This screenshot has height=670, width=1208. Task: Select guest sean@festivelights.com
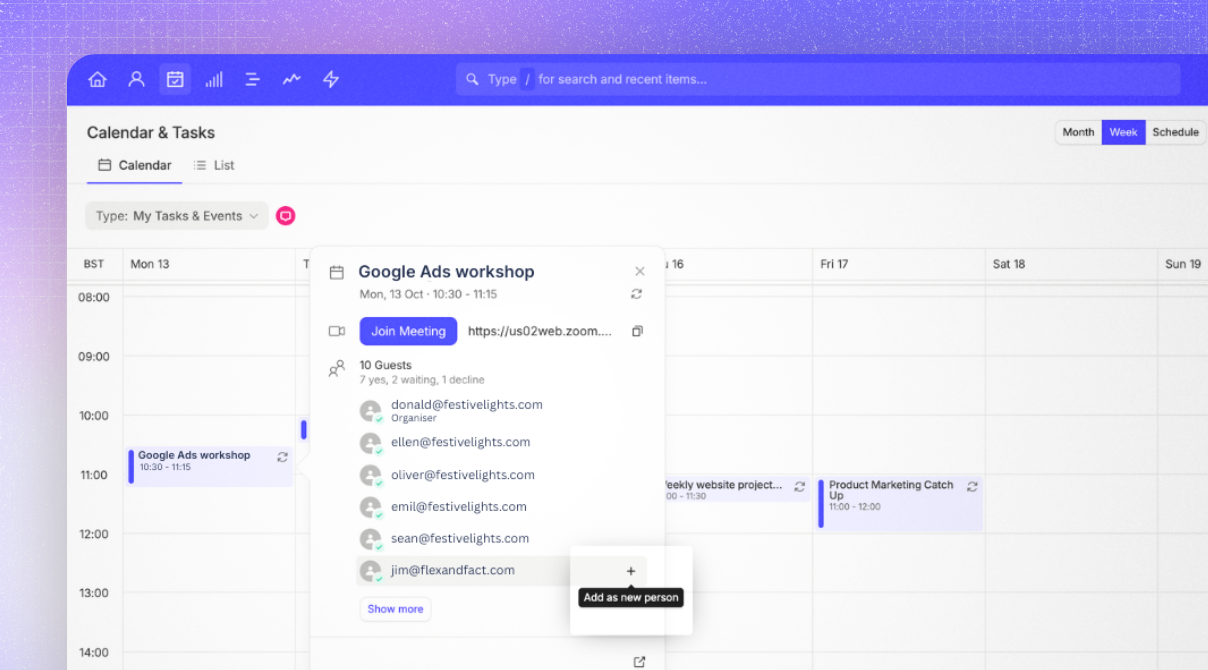(x=460, y=538)
